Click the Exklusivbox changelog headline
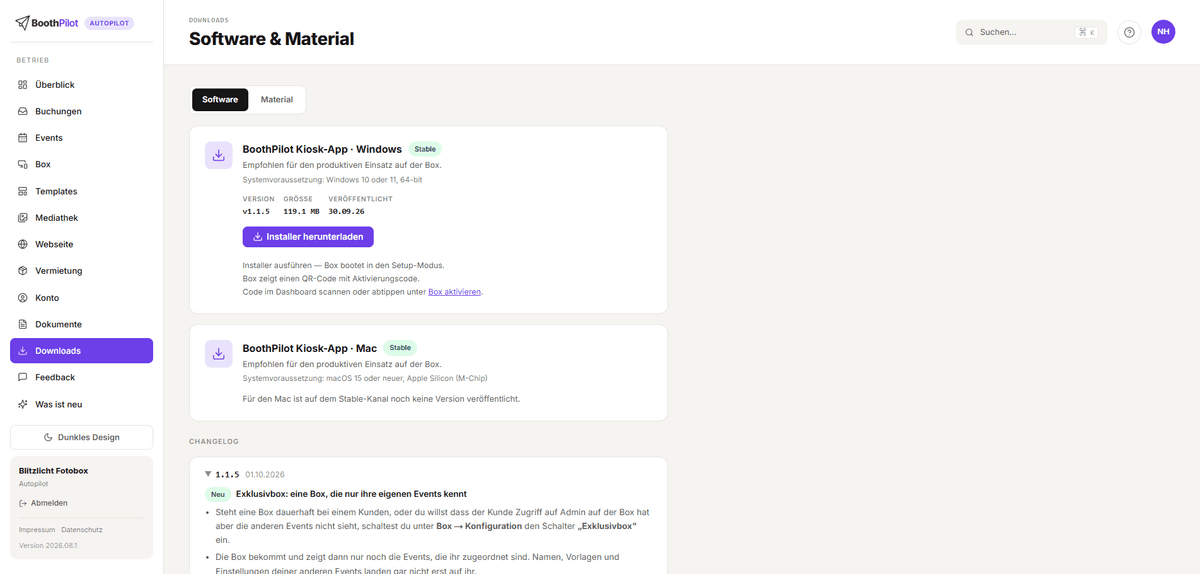Viewport: 1200px width, 574px height. point(351,494)
